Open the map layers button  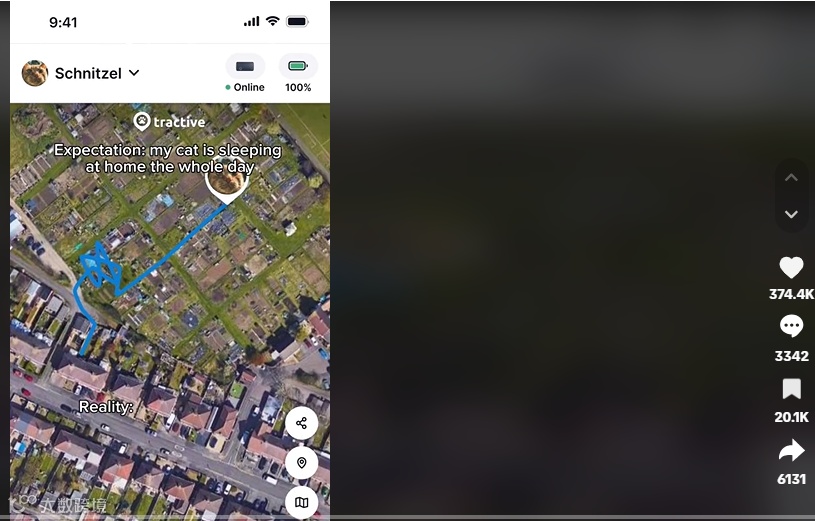tap(301, 502)
